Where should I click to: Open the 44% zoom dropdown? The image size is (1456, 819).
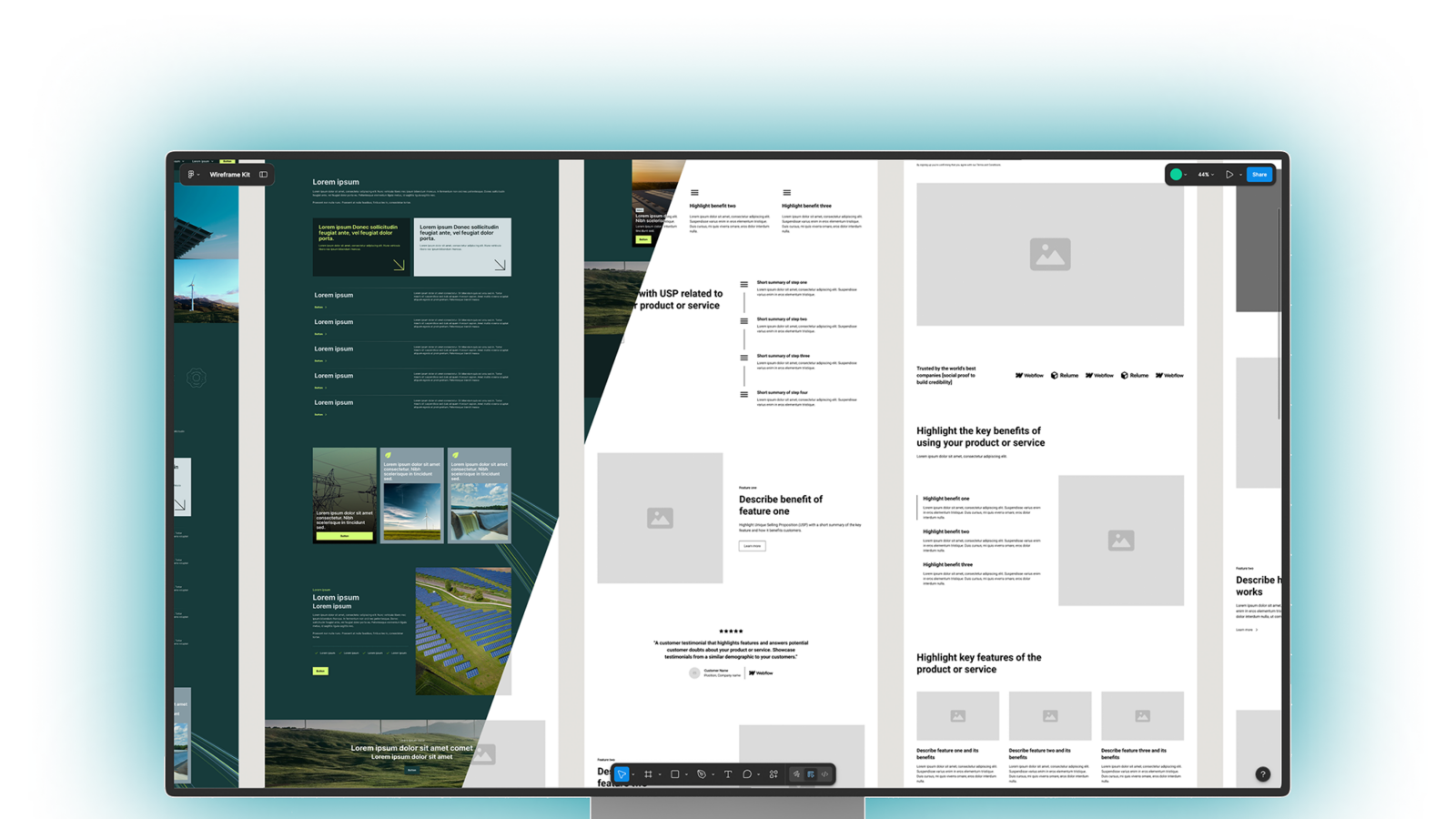click(1206, 175)
